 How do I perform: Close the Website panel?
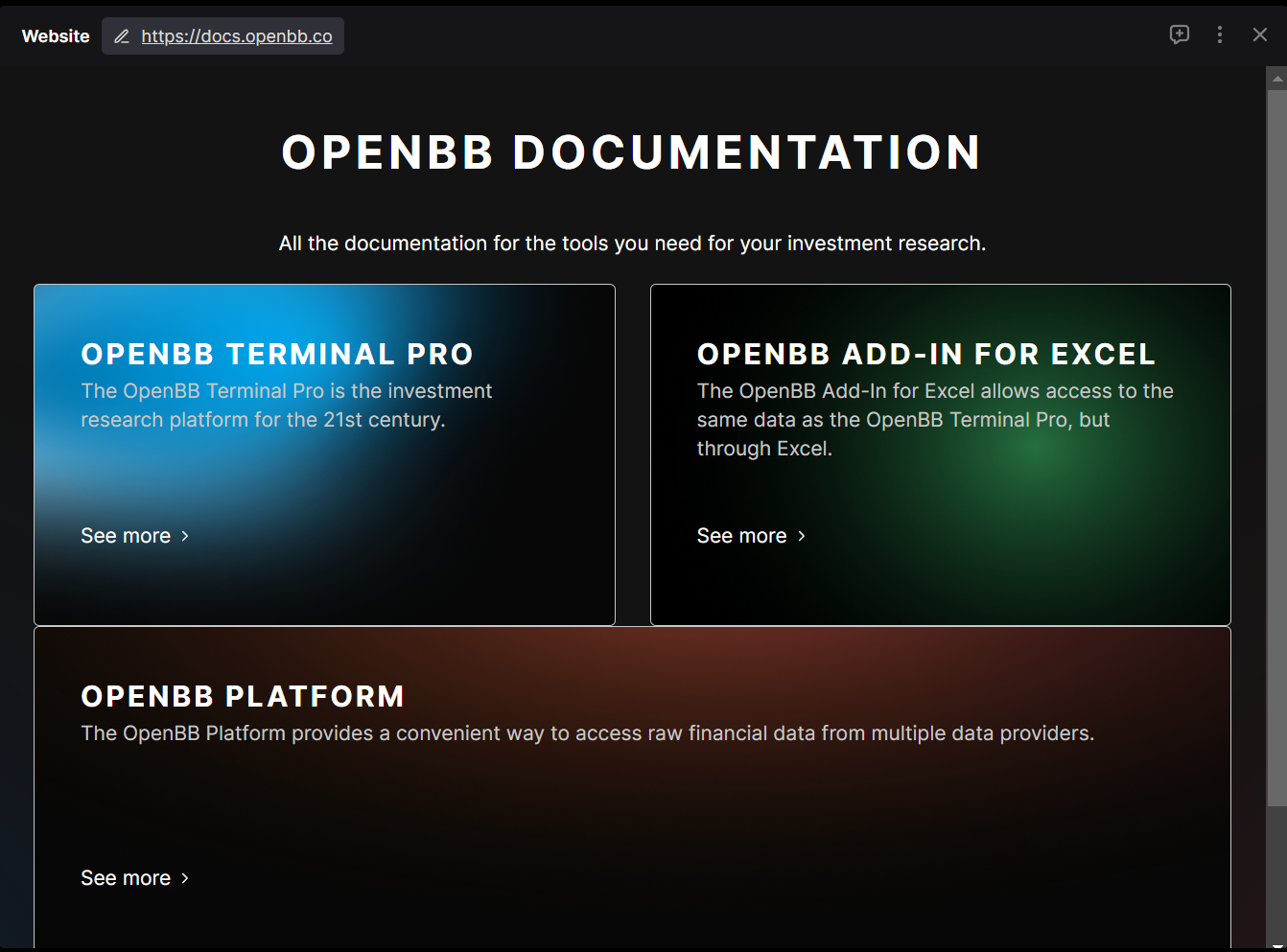coord(1260,35)
